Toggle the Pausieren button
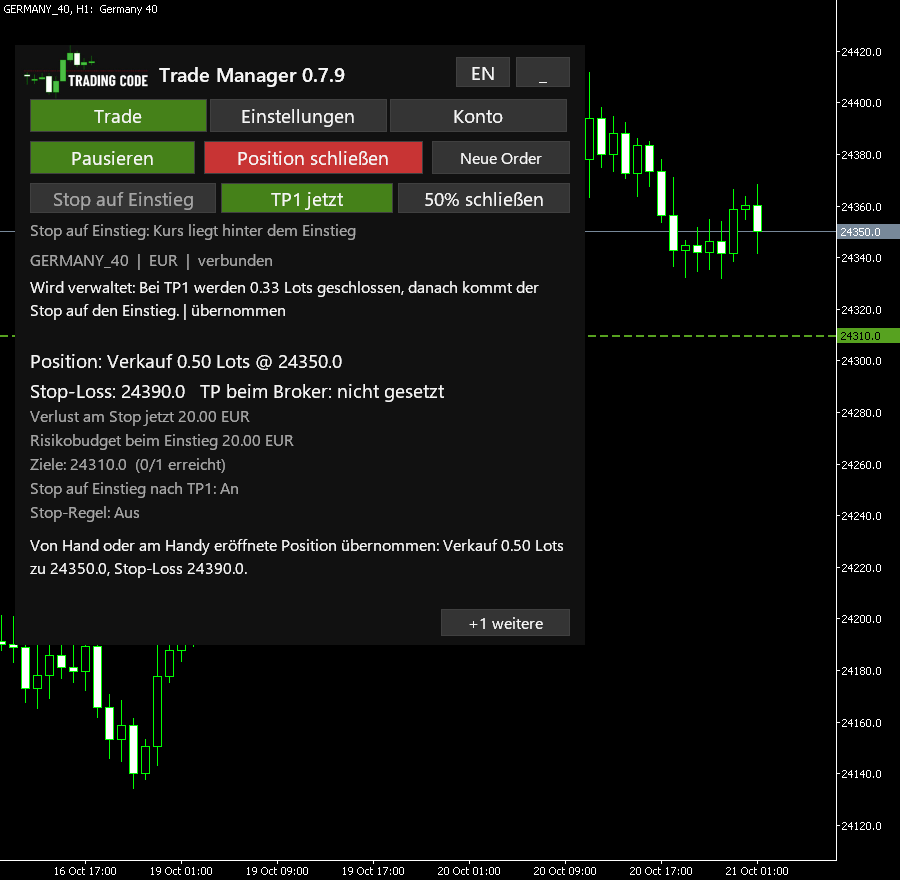The width and height of the screenshot is (900, 880). 112,158
